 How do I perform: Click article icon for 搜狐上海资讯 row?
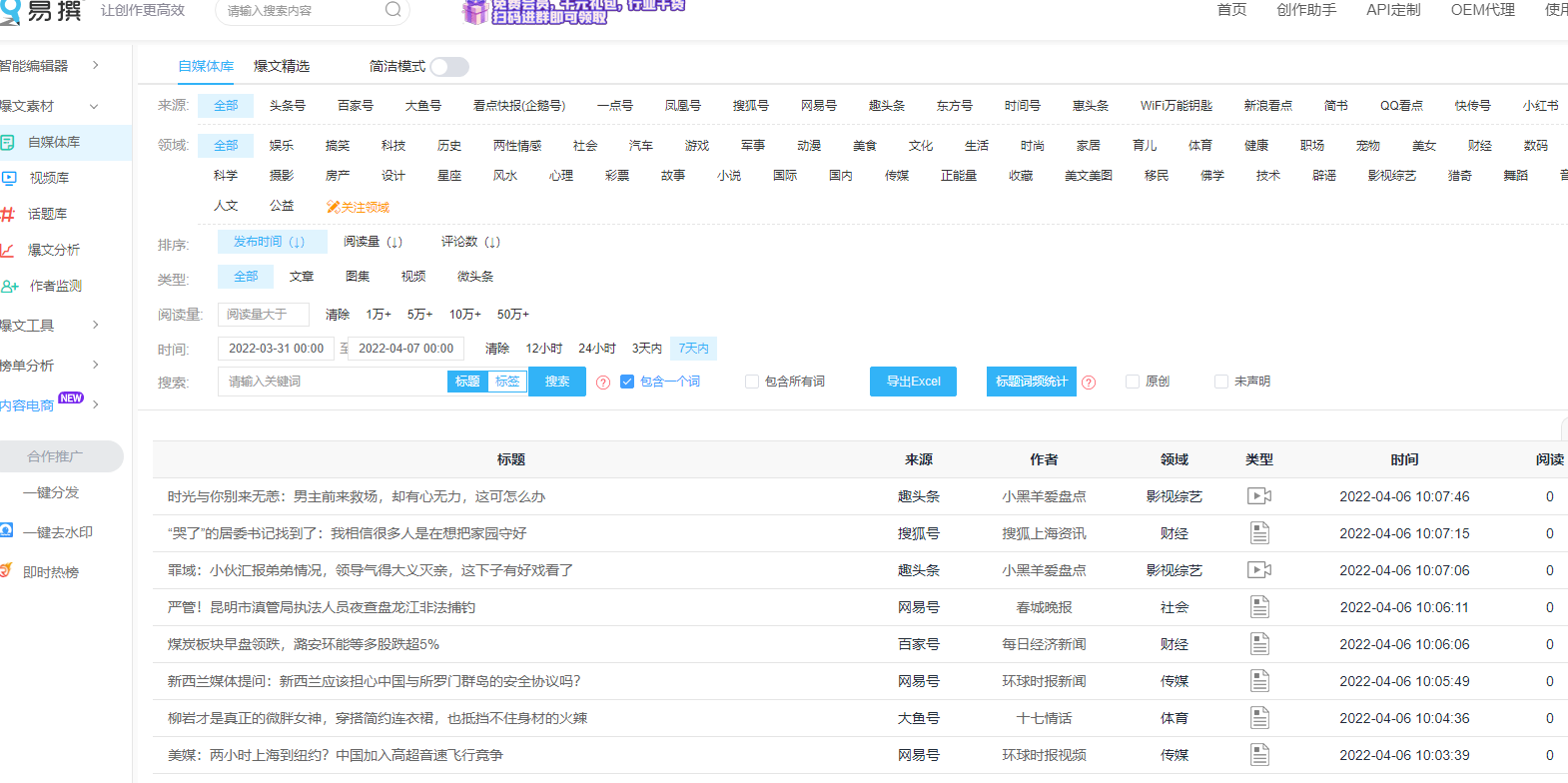click(x=1259, y=533)
